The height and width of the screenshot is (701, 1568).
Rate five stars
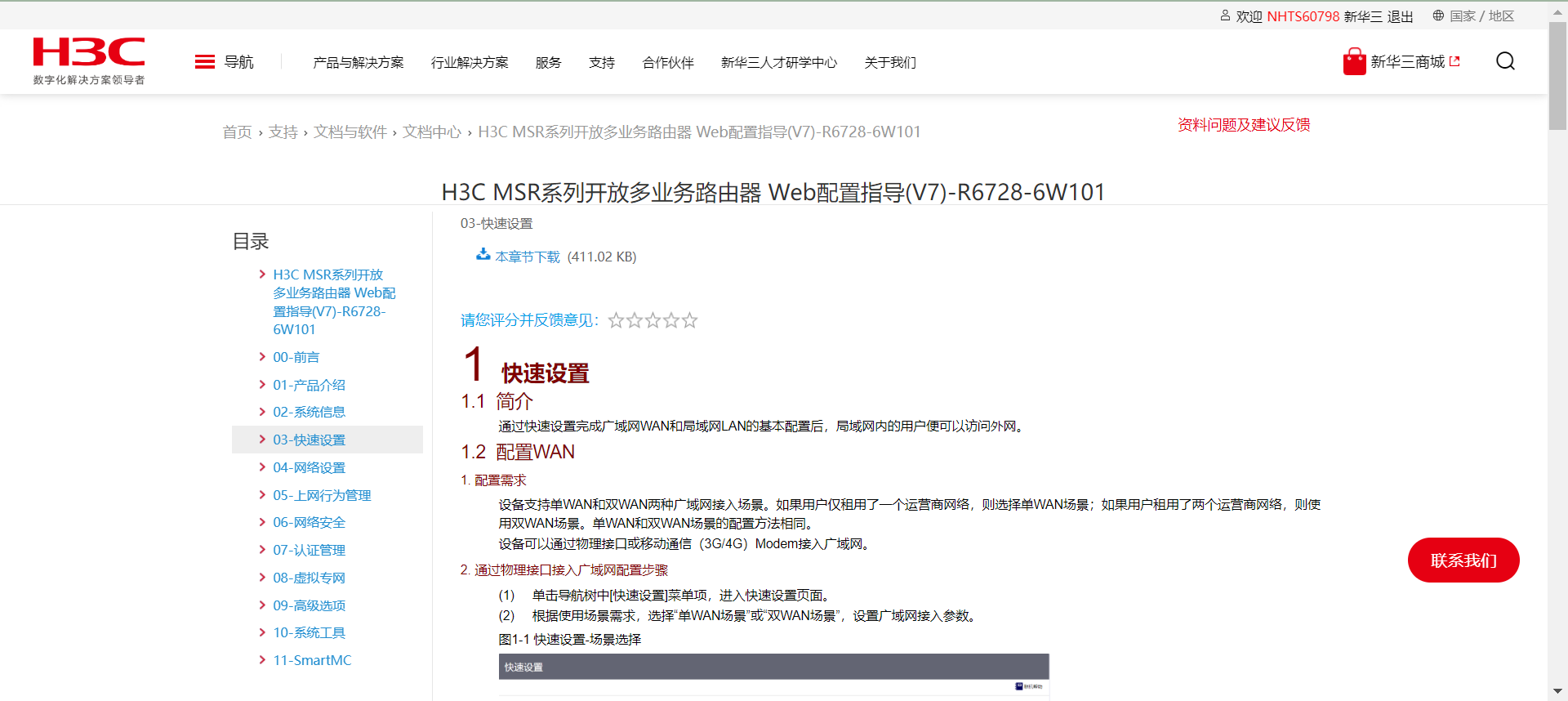[690, 320]
